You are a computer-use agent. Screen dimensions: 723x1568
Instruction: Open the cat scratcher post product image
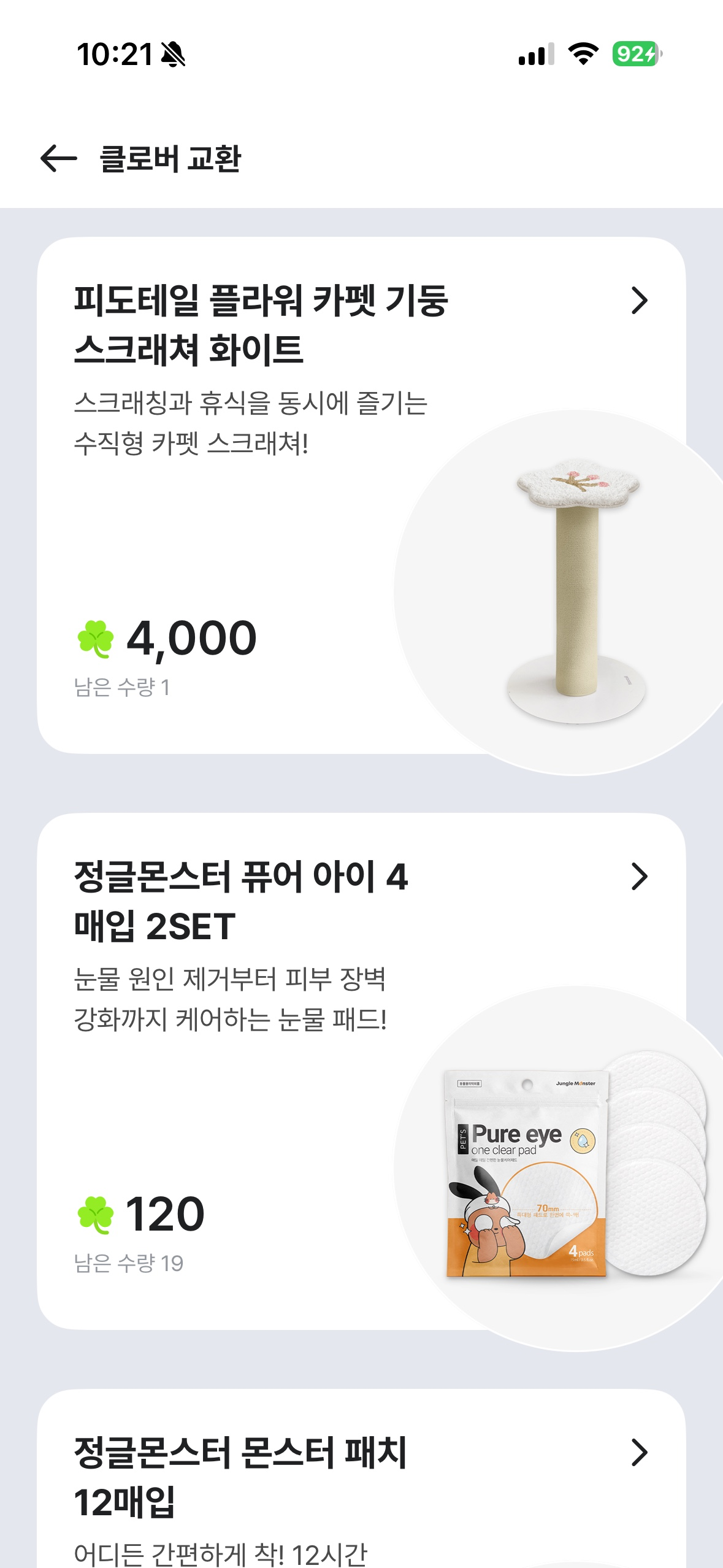pos(576,592)
